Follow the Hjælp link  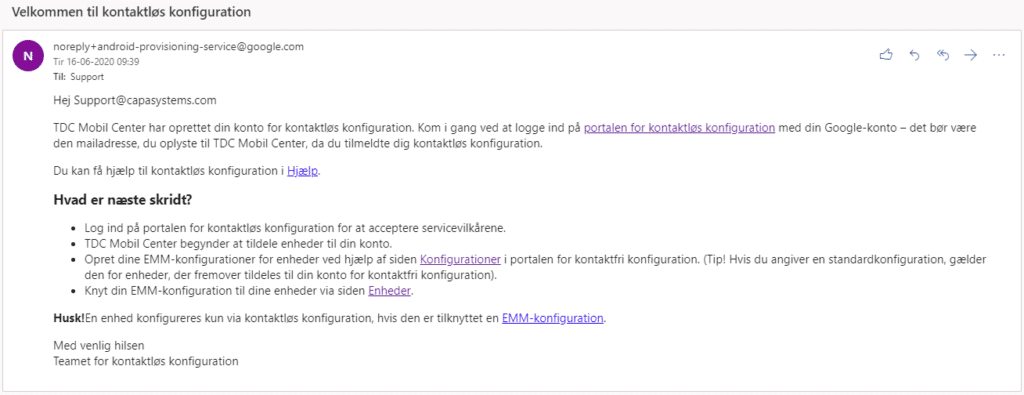coord(304,172)
